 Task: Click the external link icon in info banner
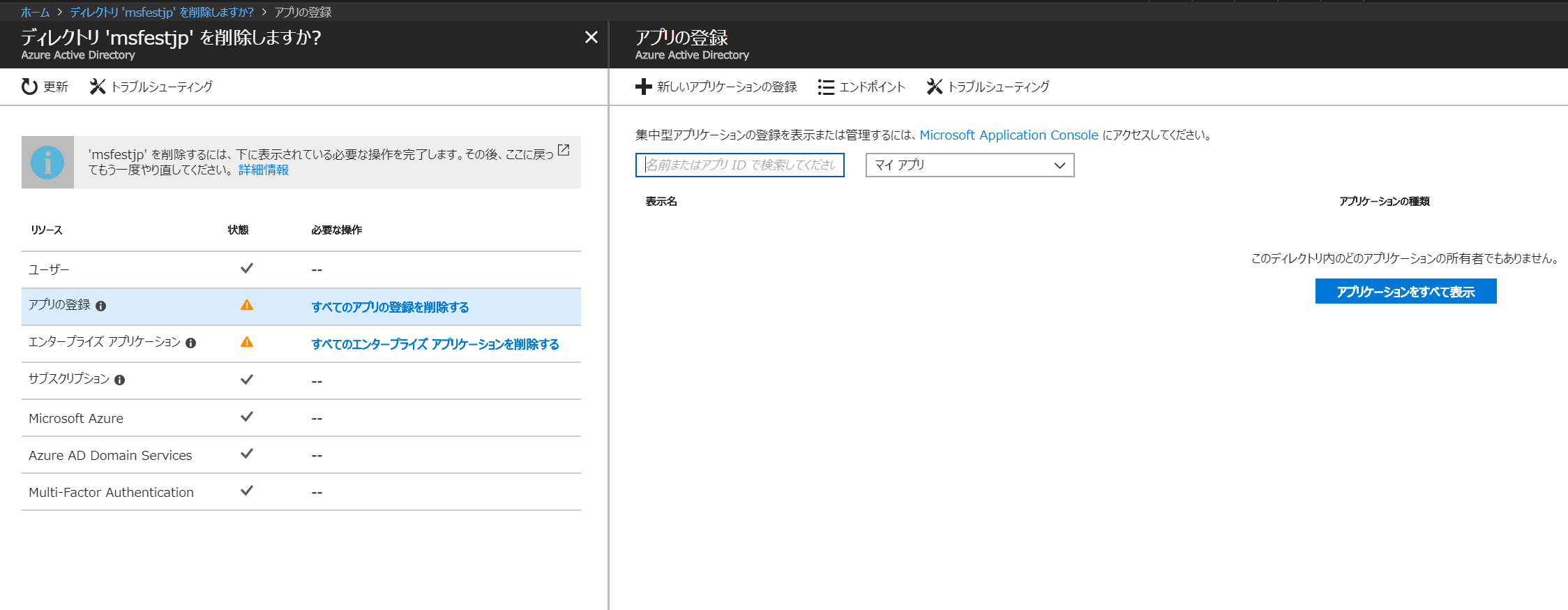[x=564, y=150]
